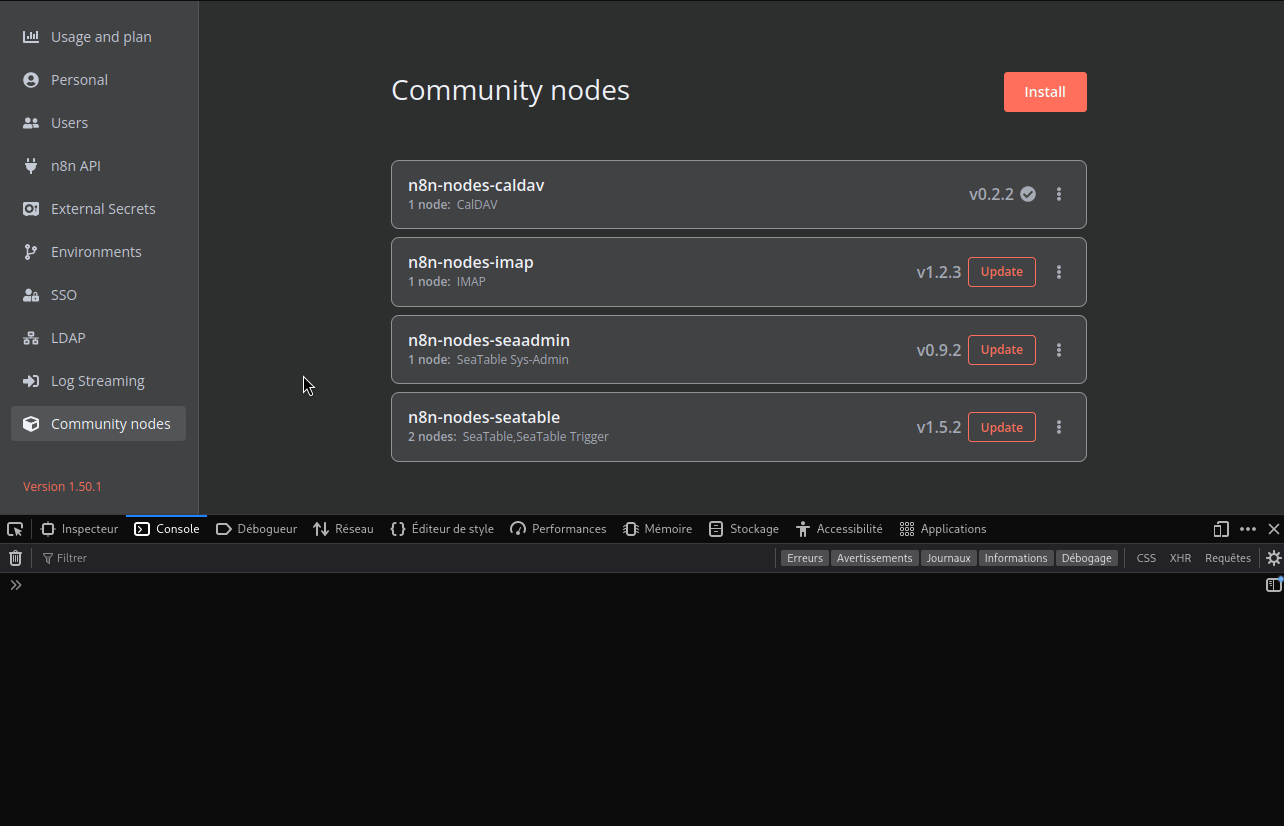Open Personal settings page
The image size is (1284, 826).
pos(98,80)
